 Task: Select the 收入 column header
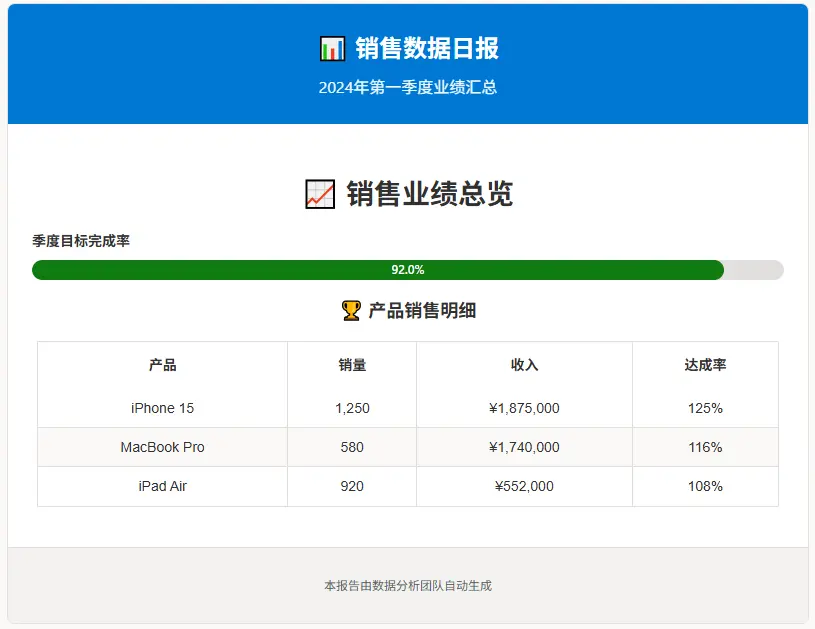(524, 365)
